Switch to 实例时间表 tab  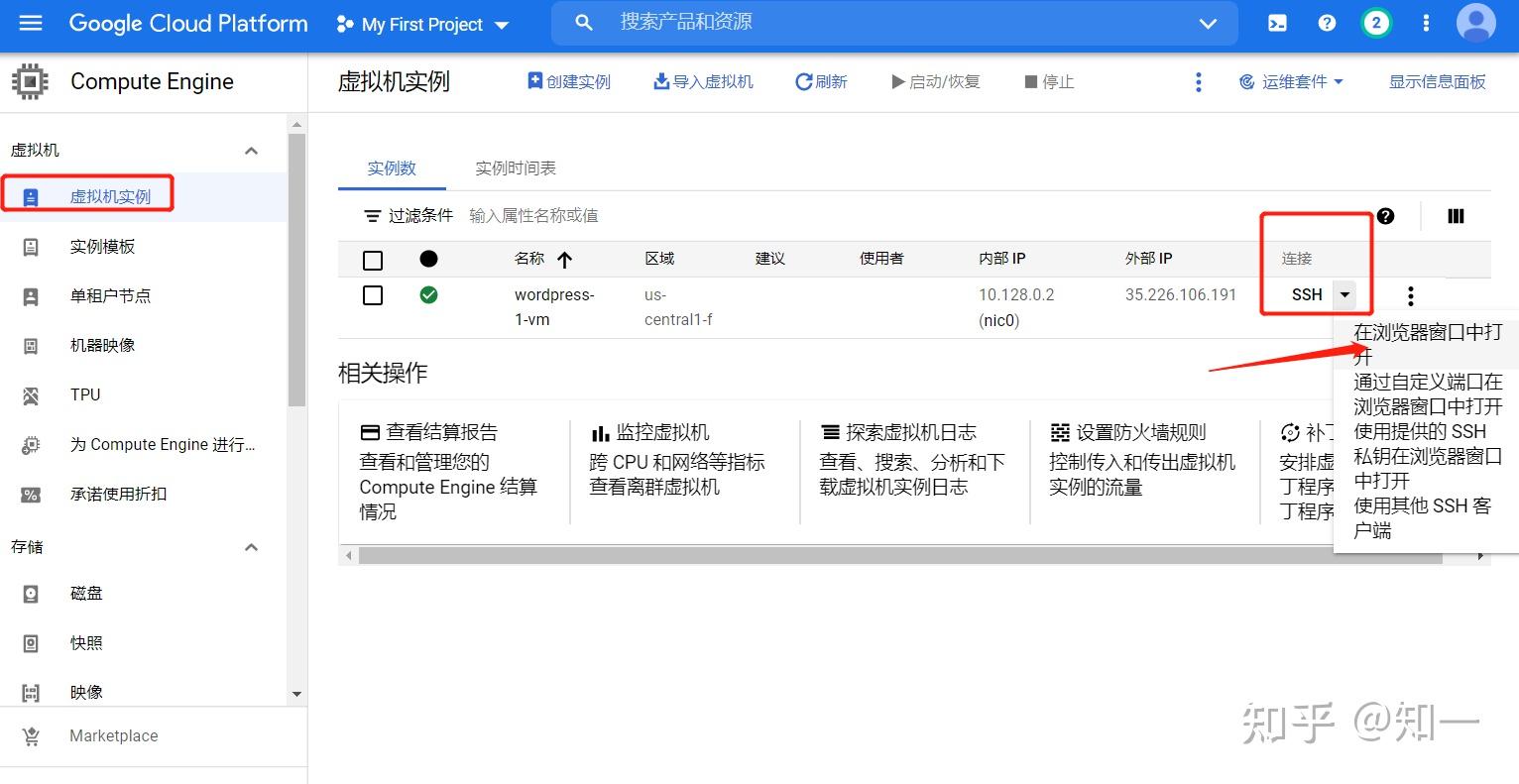point(516,168)
